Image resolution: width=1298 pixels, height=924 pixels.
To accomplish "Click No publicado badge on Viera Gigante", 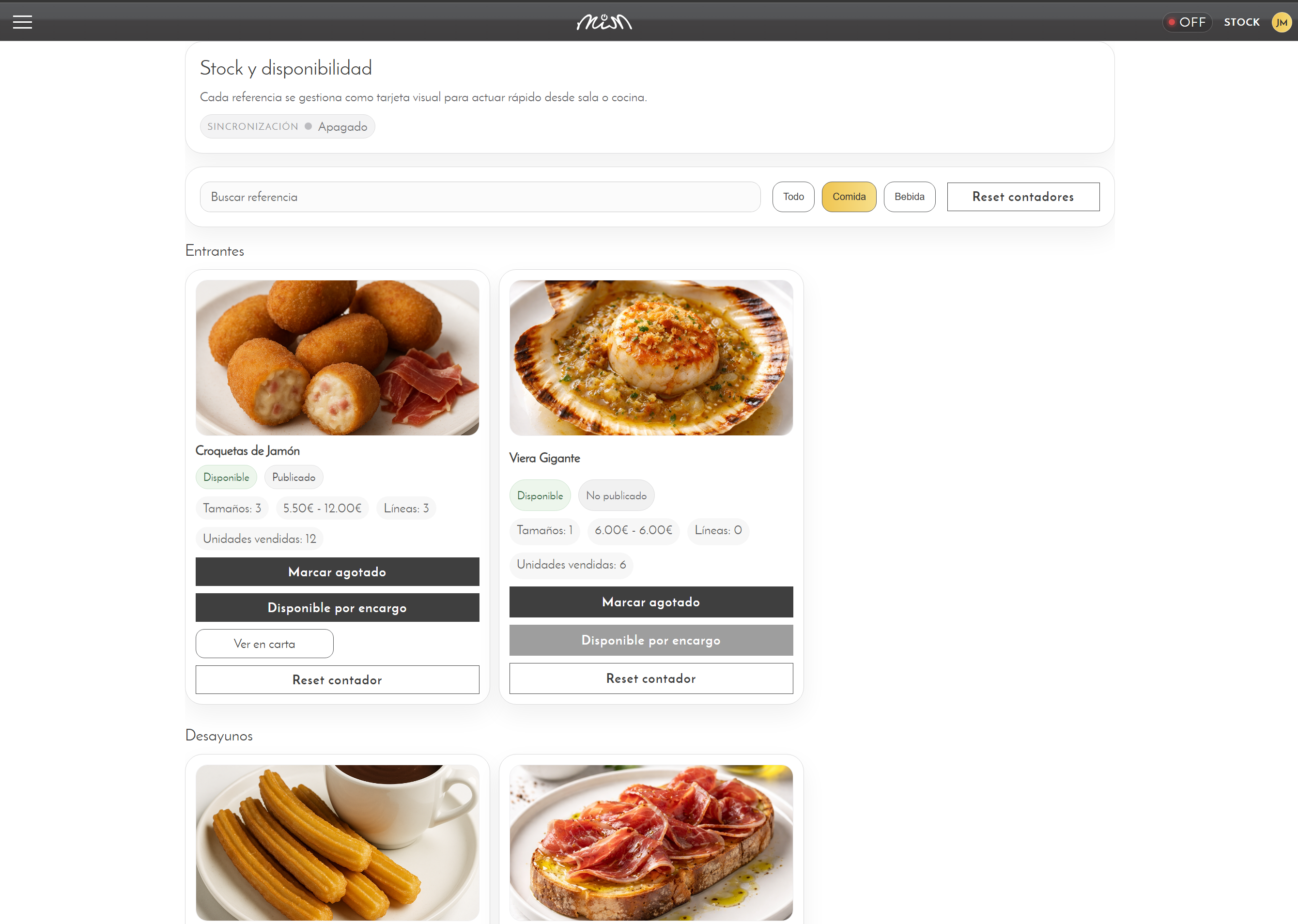I will [616, 495].
